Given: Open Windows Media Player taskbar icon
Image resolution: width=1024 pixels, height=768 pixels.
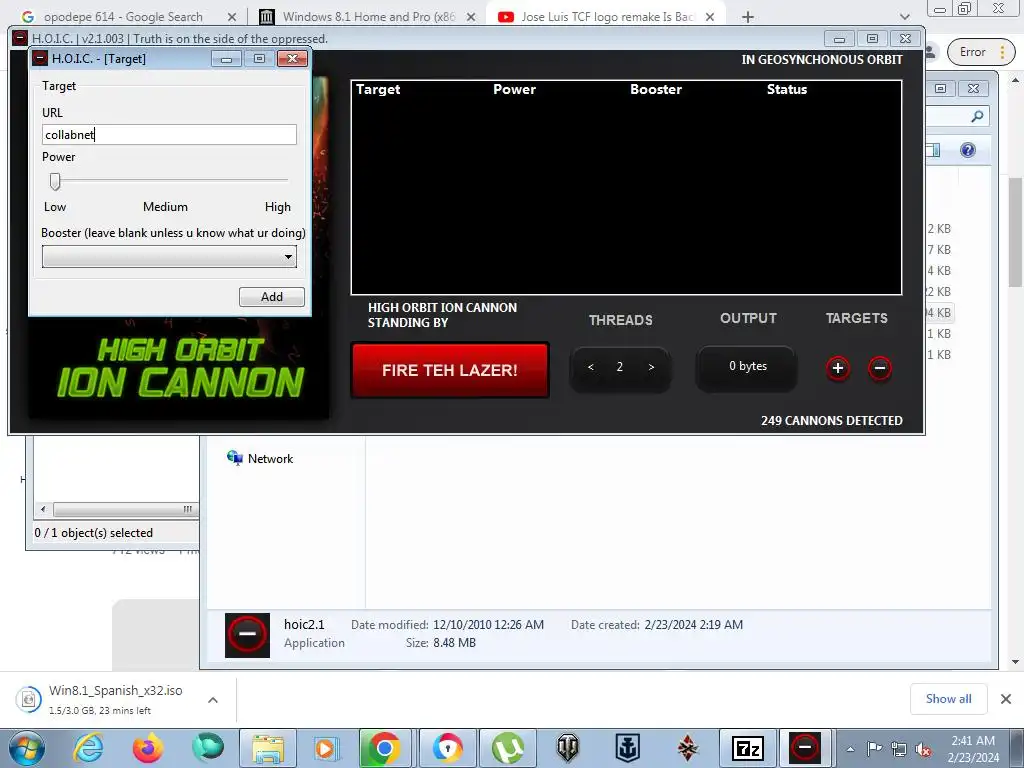Looking at the screenshot, I should coord(326,748).
